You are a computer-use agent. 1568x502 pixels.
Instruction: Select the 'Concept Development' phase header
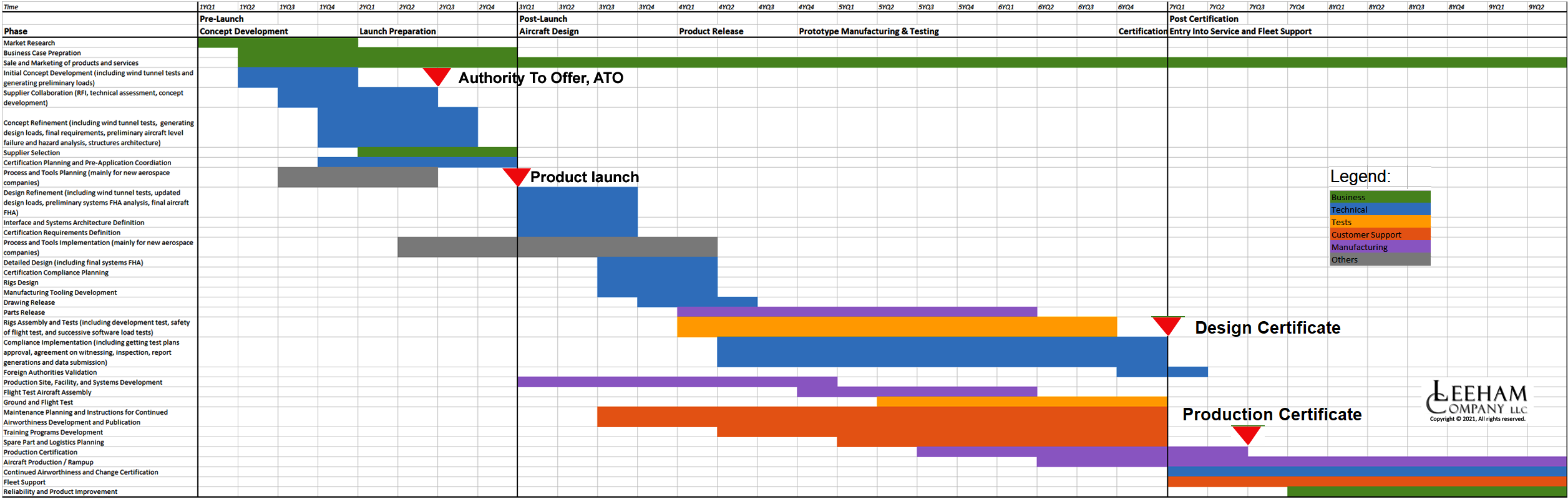pyautogui.click(x=244, y=31)
